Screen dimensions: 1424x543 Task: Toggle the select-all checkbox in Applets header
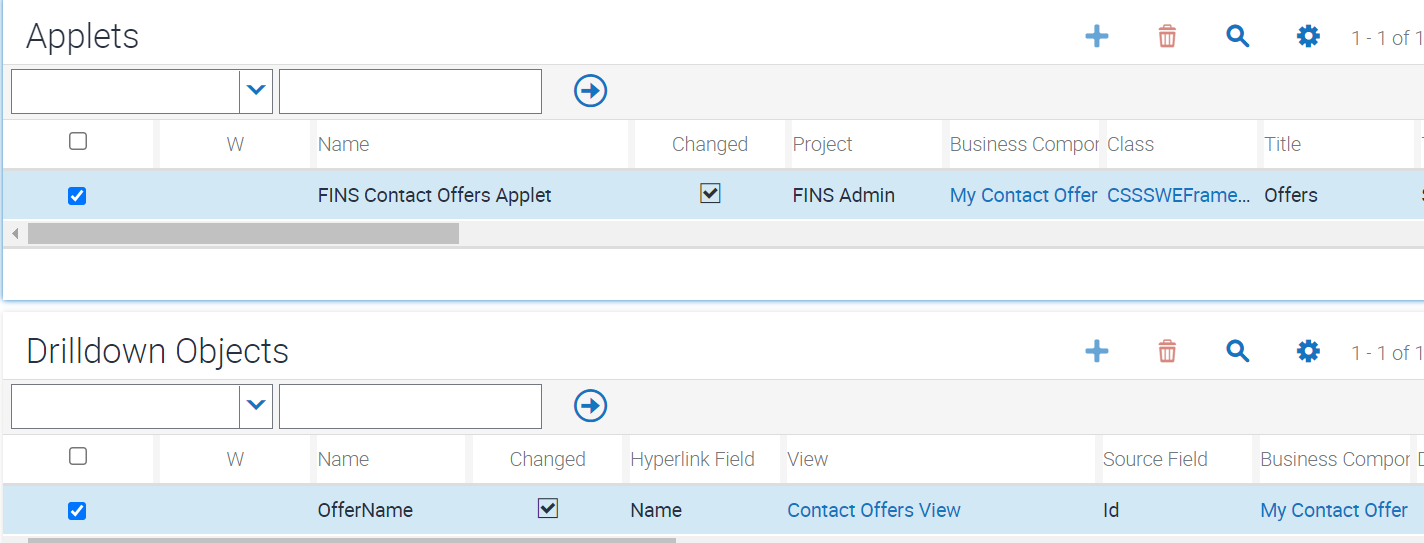click(78, 142)
